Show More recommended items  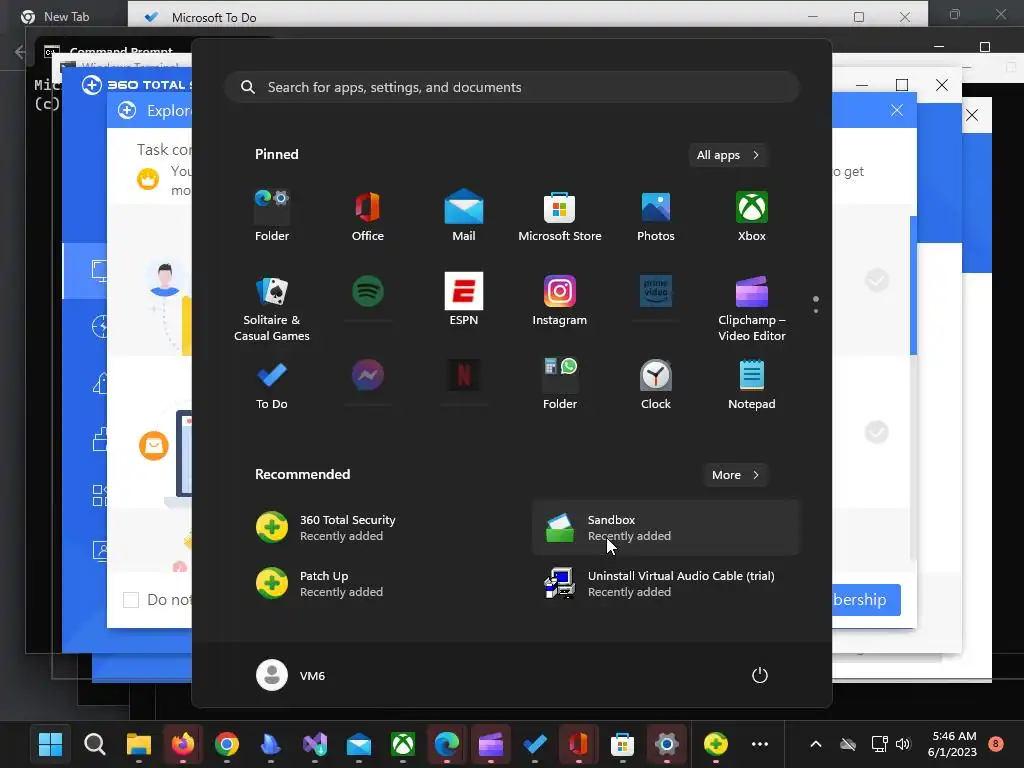click(x=735, y=475)
